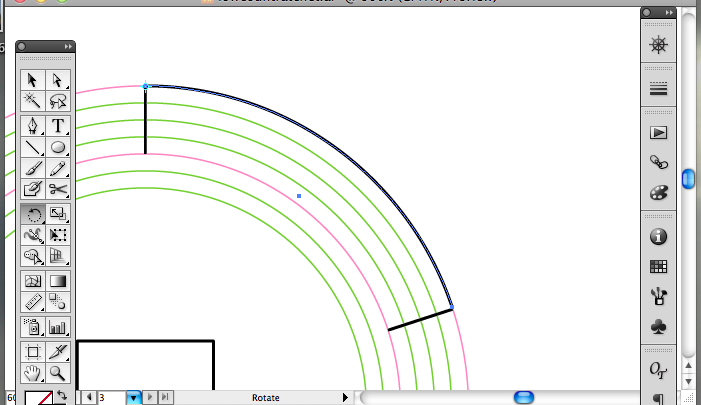Click the arc's lower-right end anchor point

[x=452, y=308]
